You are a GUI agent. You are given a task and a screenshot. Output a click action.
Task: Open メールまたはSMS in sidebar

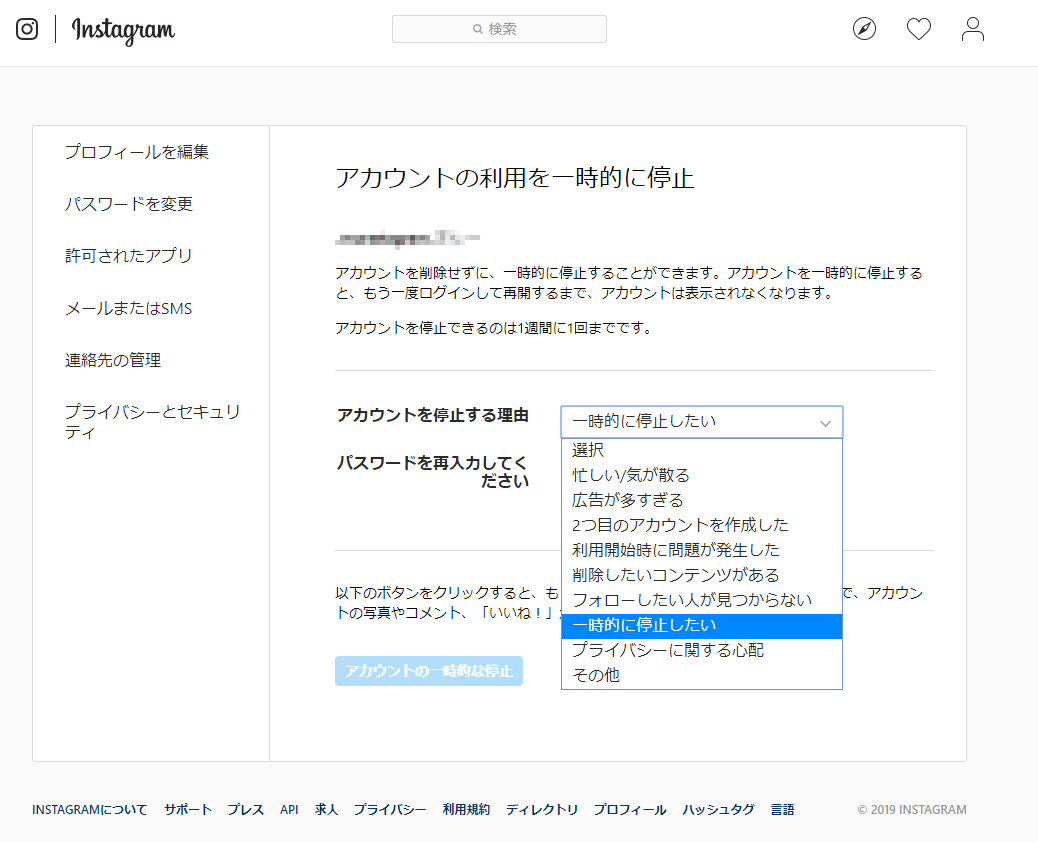coord(128,308)
